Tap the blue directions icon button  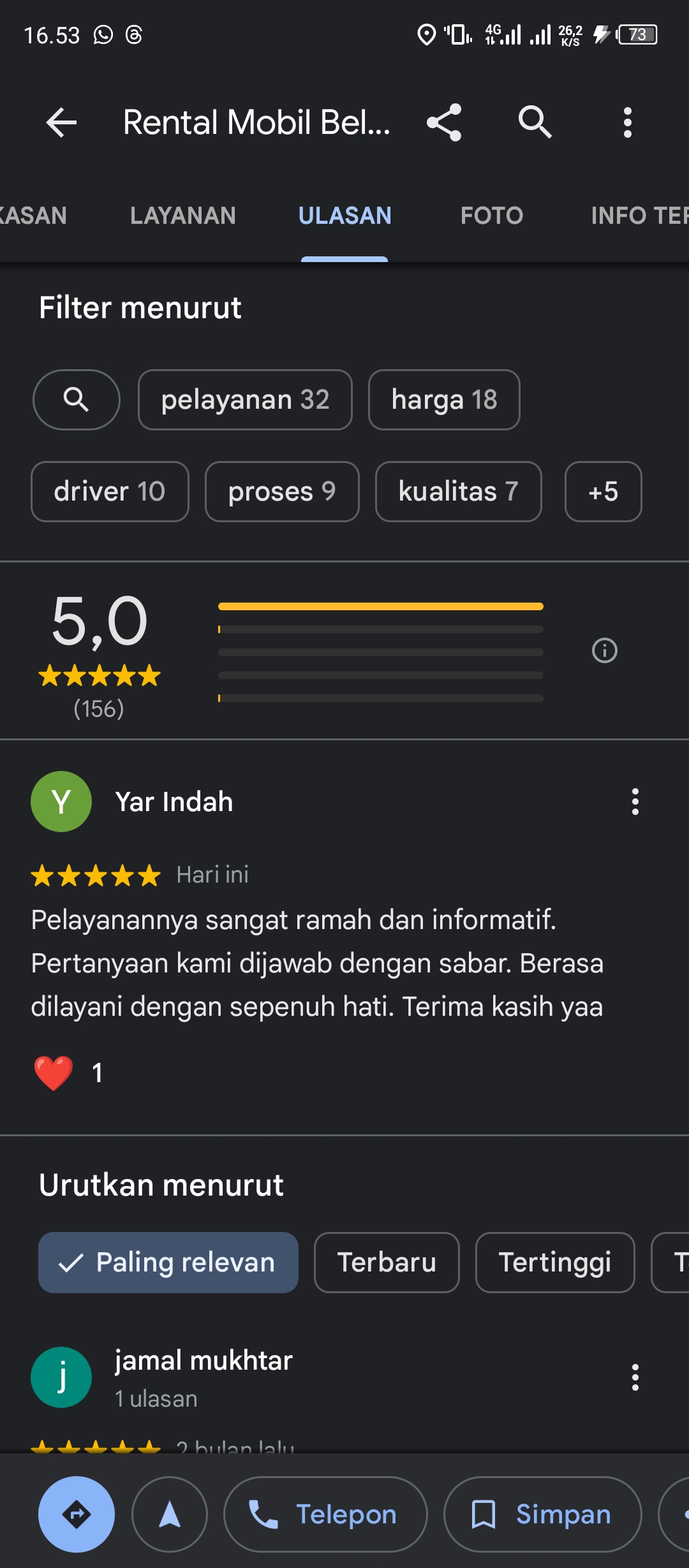77,1514
